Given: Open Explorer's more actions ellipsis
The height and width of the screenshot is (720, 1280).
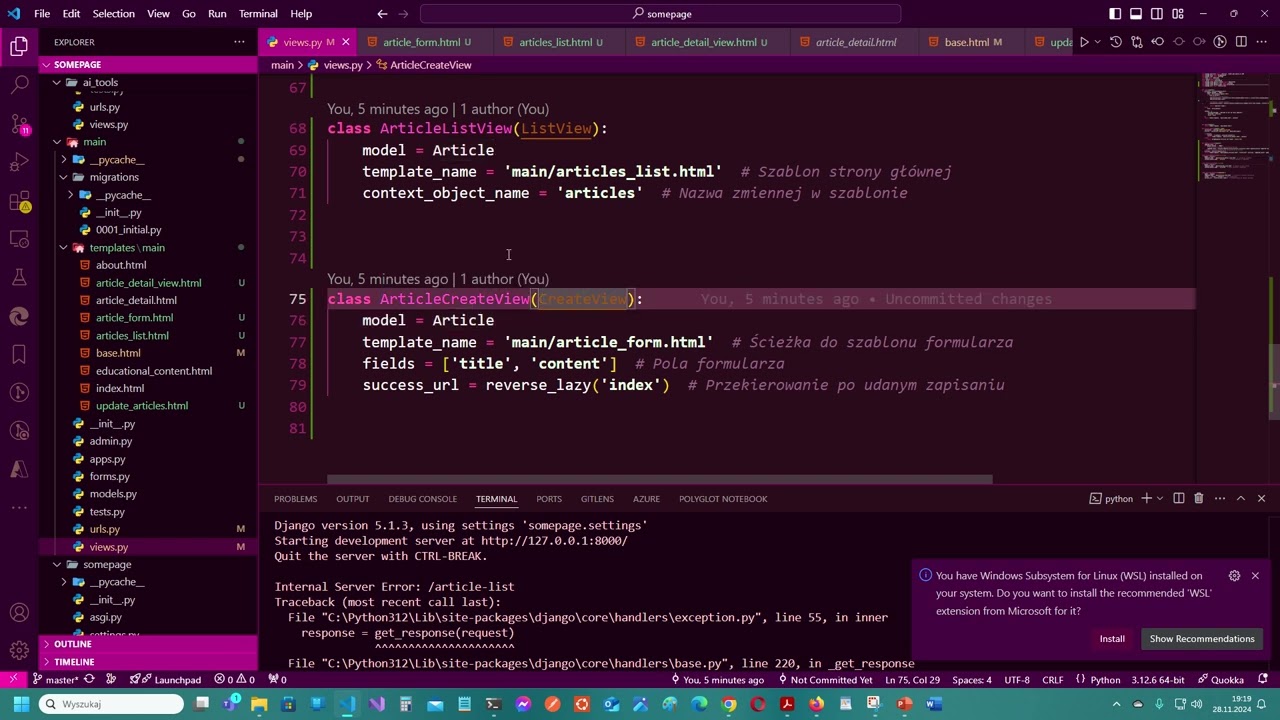Looking at the screenshot, I should coord(239,42).
